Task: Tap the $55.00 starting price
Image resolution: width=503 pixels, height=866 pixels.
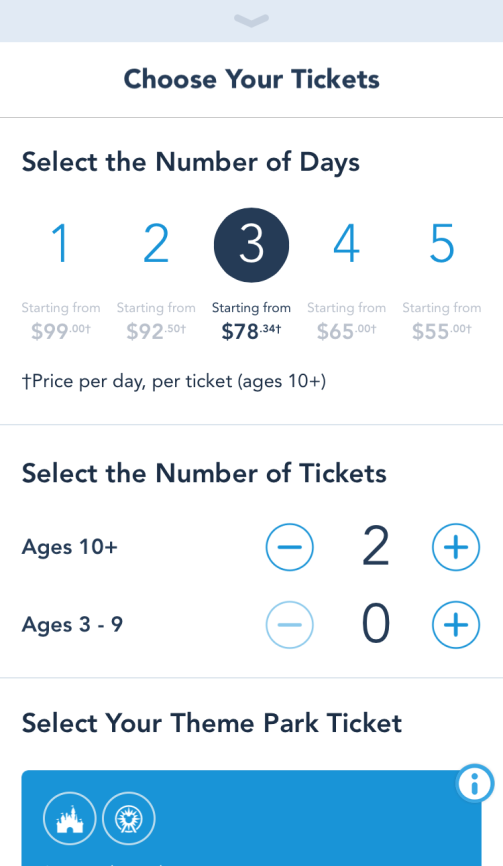Action: pyautogui.click(x=442, y=331)
